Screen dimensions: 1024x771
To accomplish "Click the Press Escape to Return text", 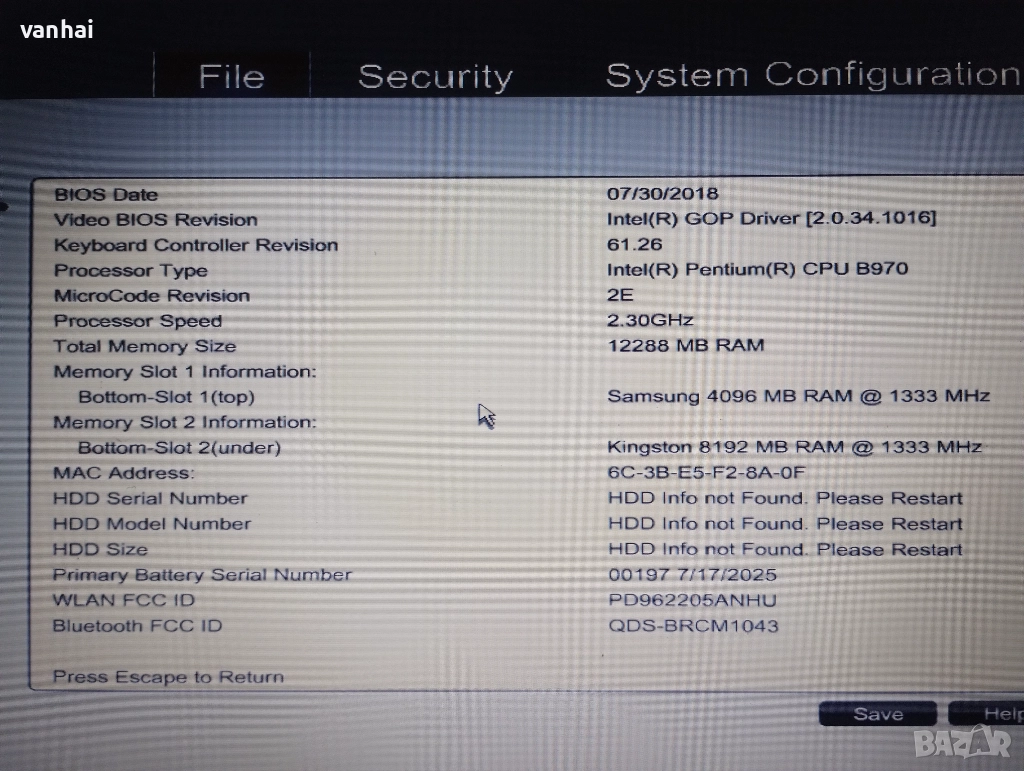I will tap(168, 677).
